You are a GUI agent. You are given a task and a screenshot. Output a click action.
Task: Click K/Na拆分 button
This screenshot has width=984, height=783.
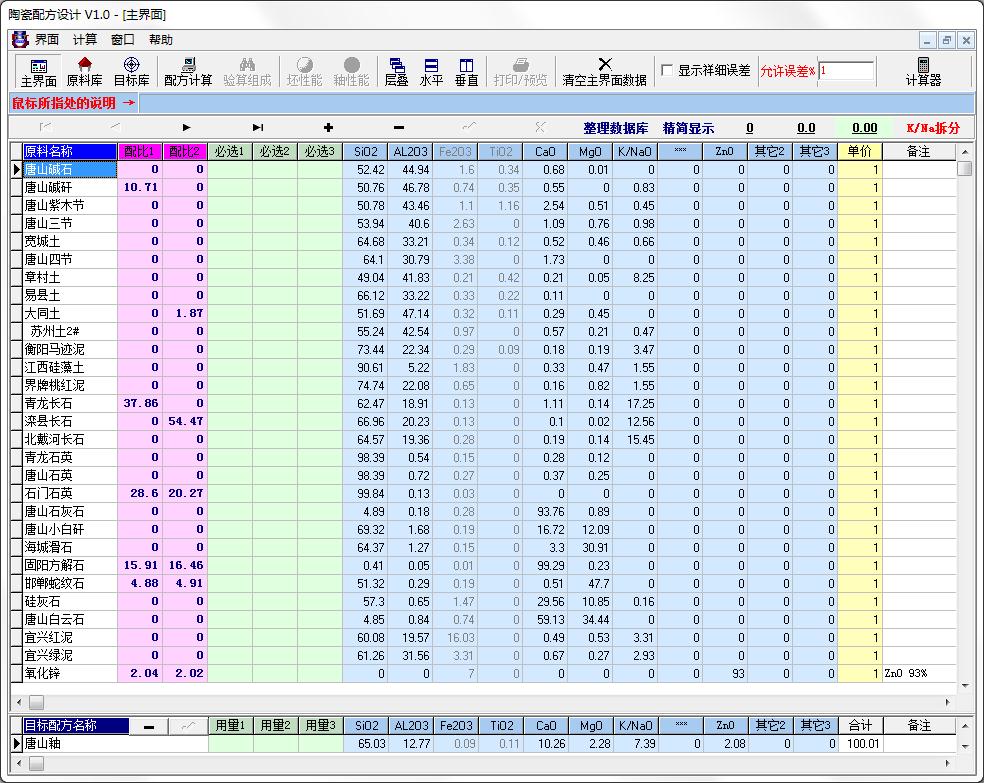coord(933,128)
